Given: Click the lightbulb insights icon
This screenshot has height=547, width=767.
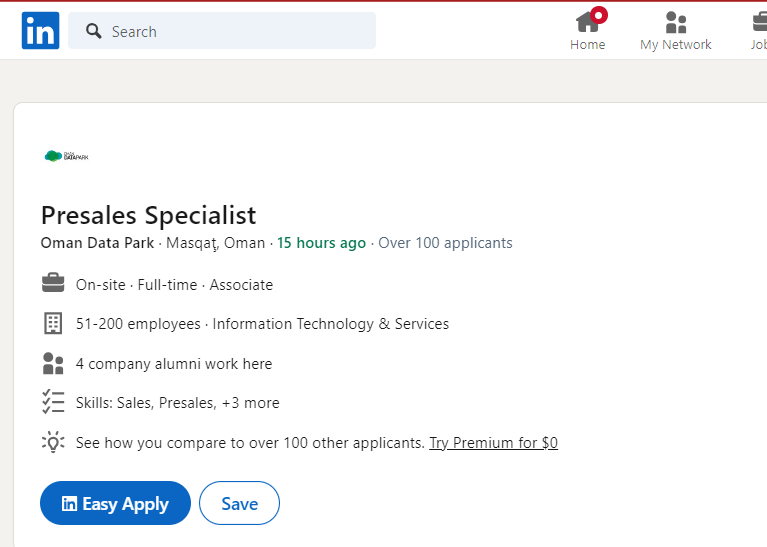Looking at the screenshot, I should (x=53, y=442).
